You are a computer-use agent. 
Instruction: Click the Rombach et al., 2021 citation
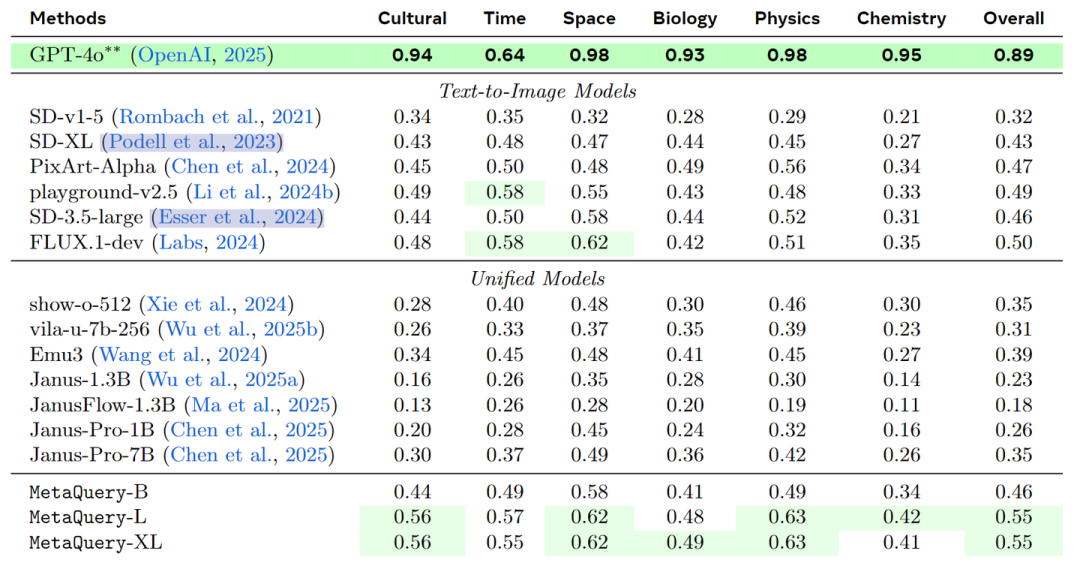pyautogui.click(x=216, y=116)
